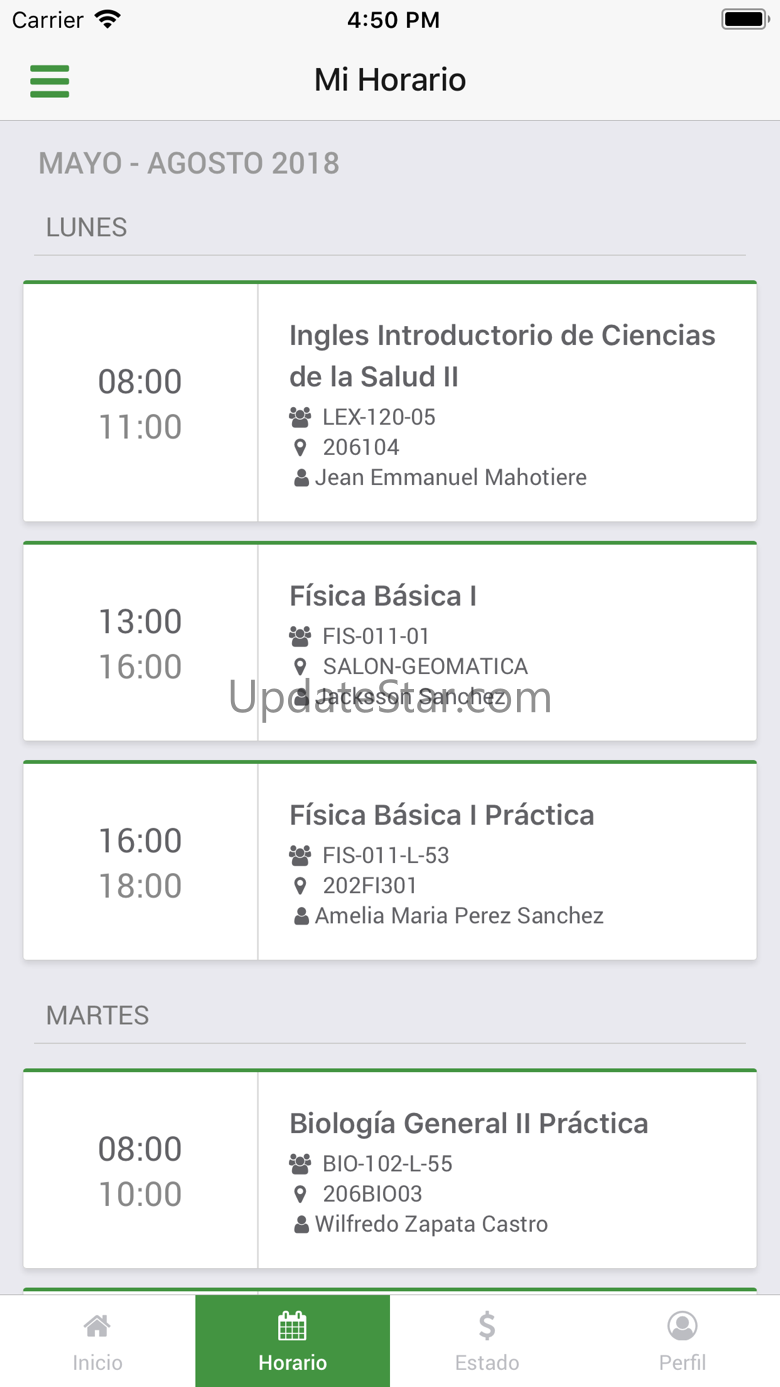Tap location pin beside 206104
780x1387 pixels.
(300, 447)
